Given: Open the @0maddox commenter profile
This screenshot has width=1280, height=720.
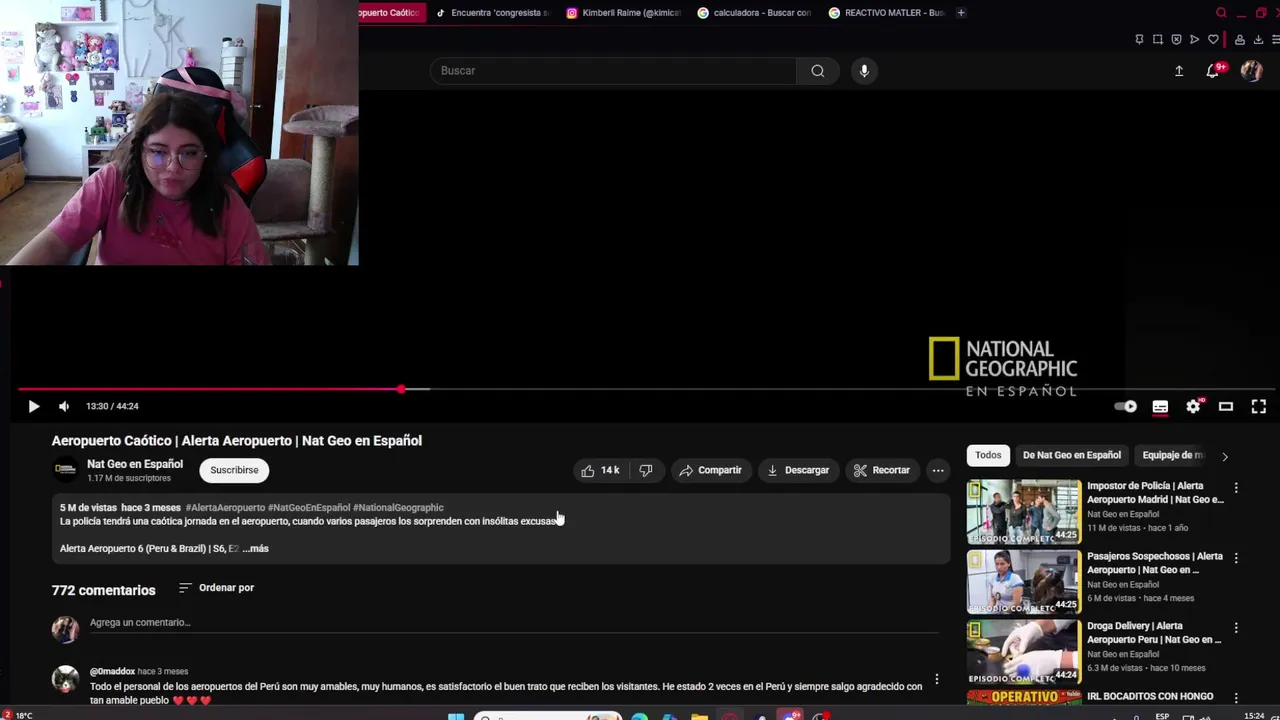Looking at the screenshot, I should [x=112, y=671].
